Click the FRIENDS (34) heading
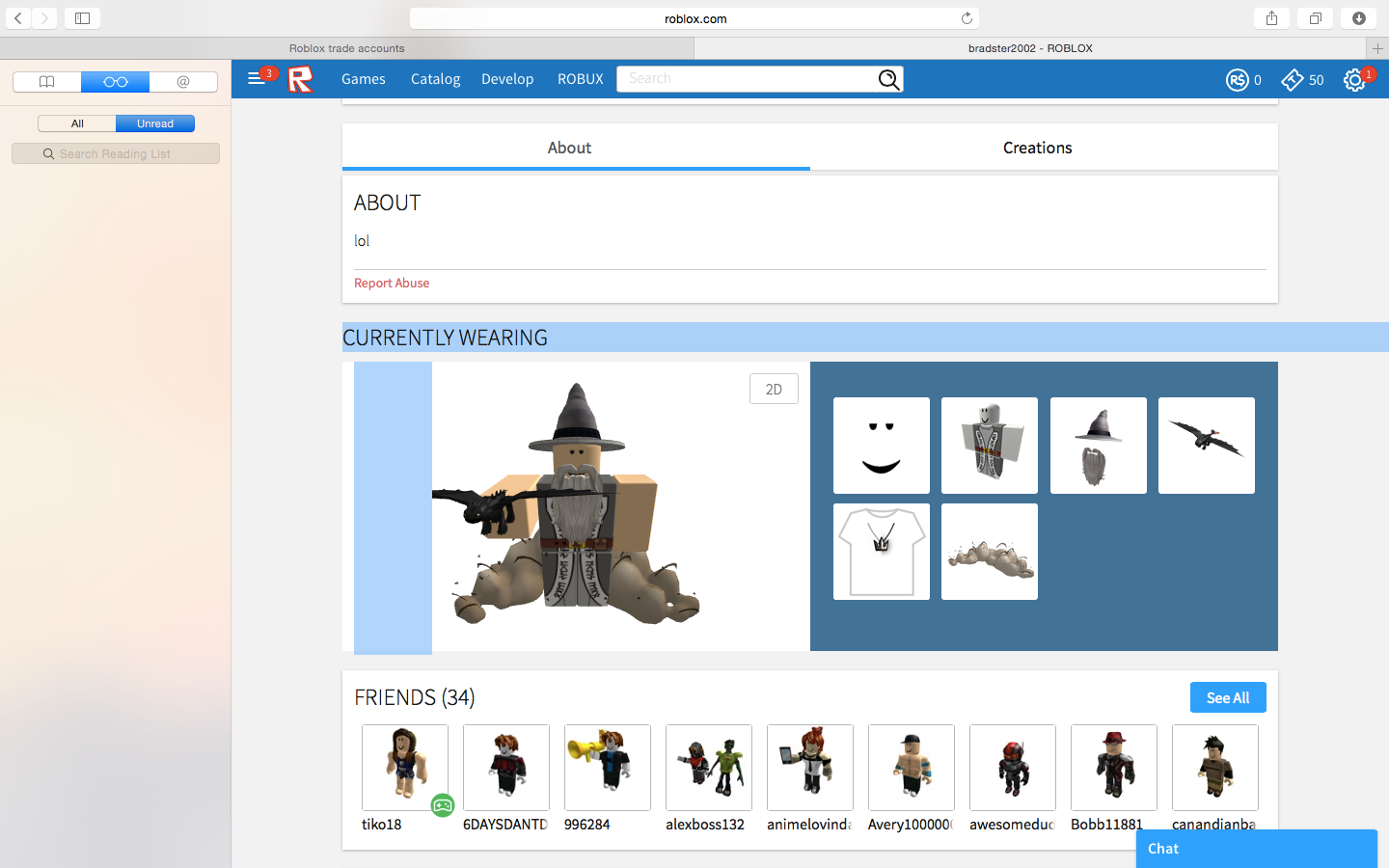The height and width of the screenshot is (868, 1389). click(415, 697)
